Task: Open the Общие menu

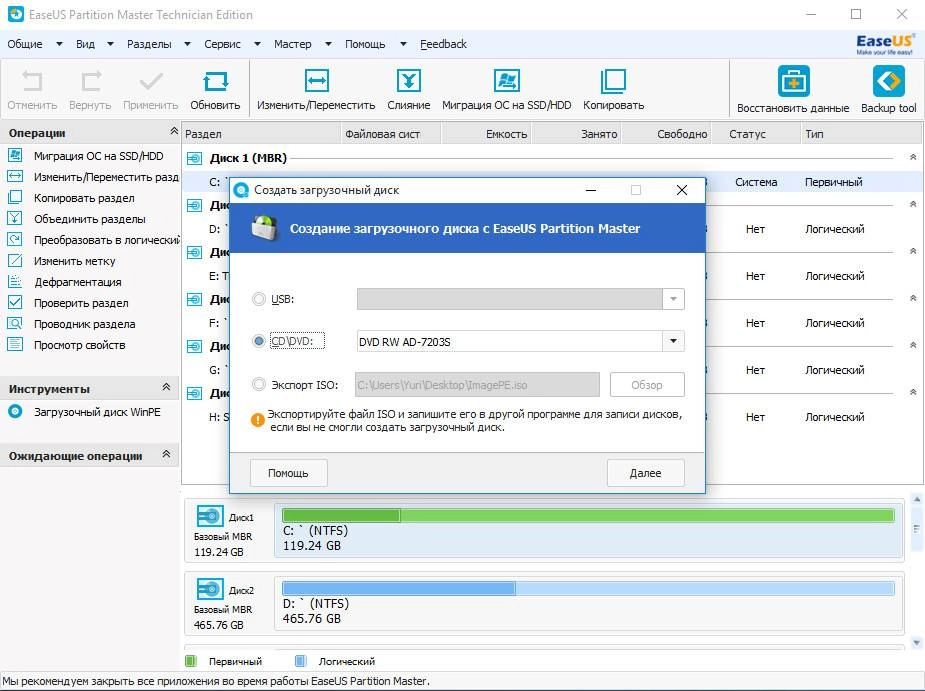Action: click(x=25, y=44)
